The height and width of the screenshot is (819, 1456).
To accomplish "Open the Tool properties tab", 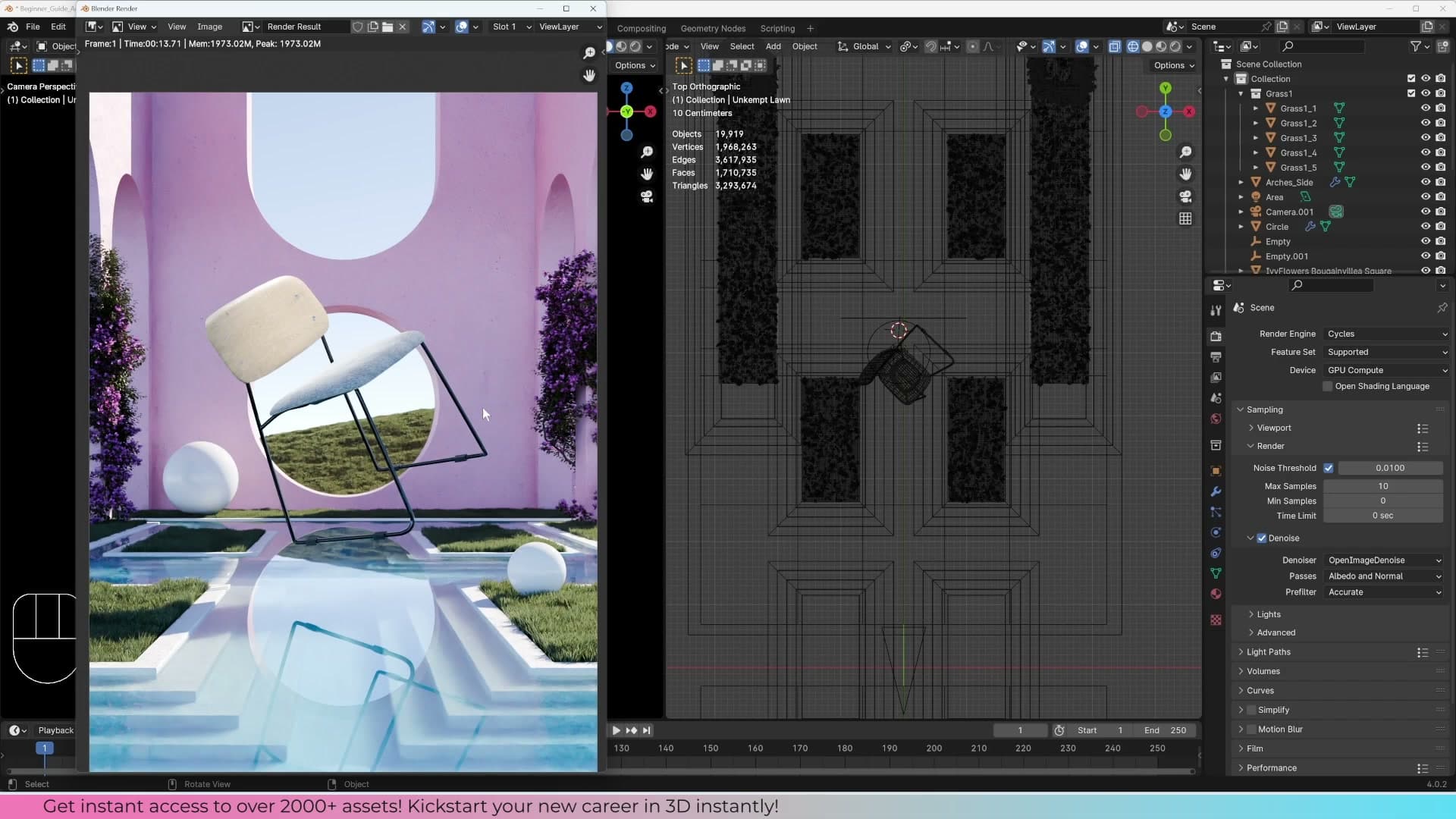I will click(1216, 310).
